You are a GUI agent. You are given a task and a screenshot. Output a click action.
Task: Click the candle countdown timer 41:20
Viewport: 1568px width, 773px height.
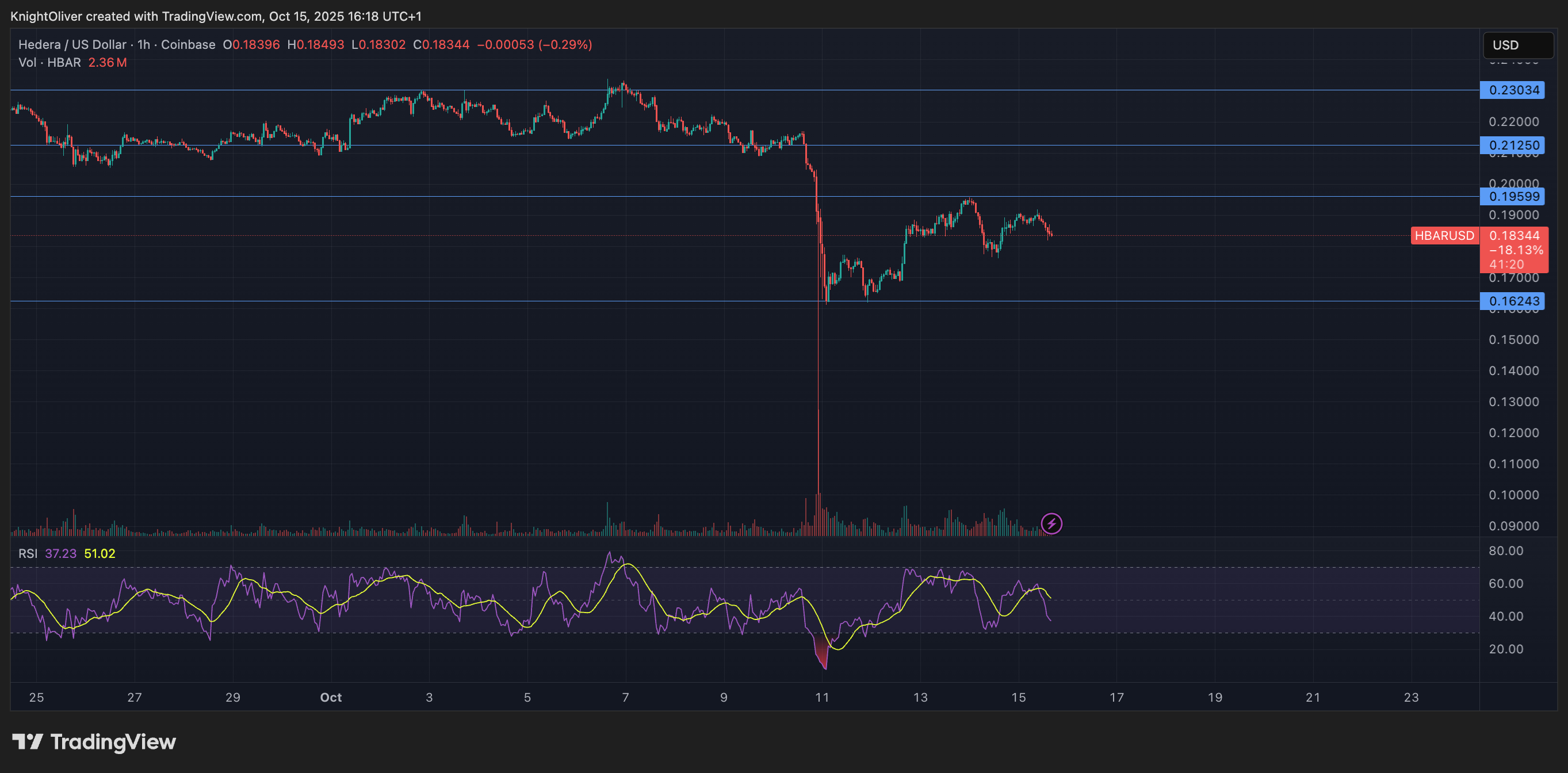click(x=1506, y=265)
